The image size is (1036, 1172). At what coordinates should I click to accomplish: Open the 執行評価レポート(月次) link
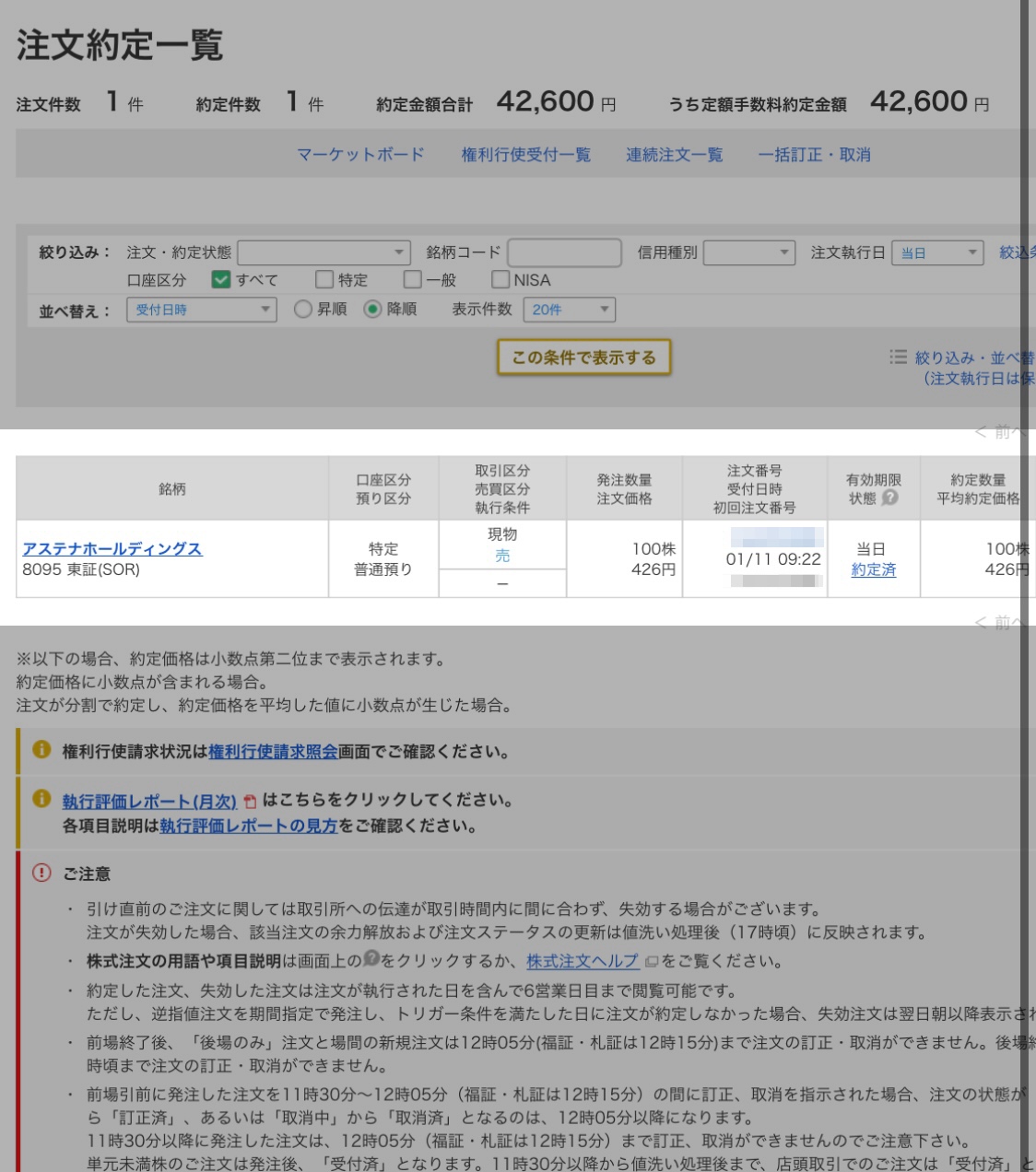pyautogui.click(x=149, y=802)
